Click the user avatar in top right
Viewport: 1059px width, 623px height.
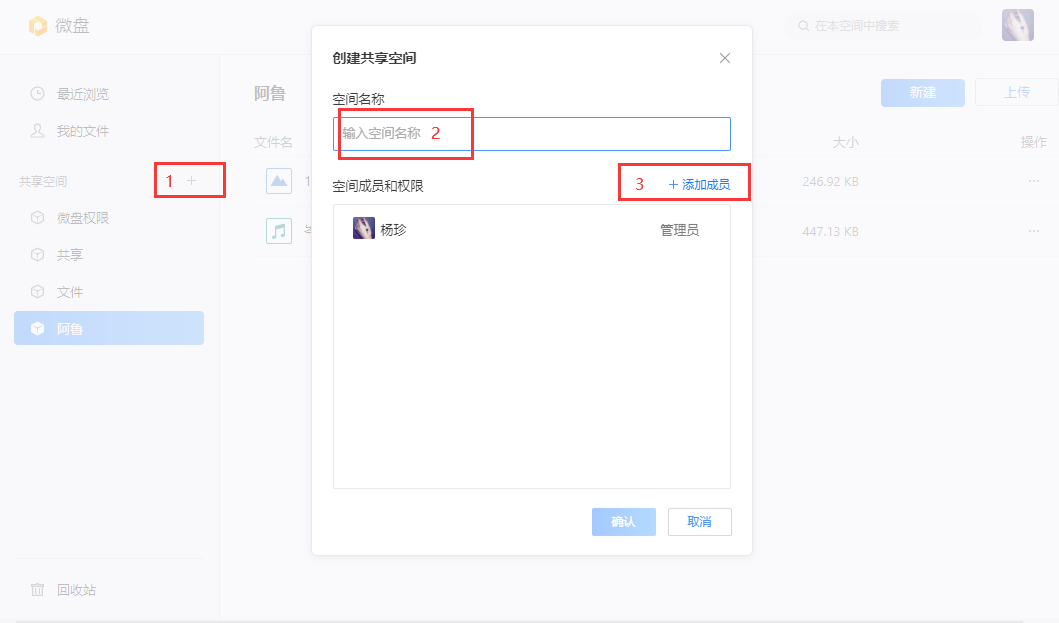1017,25
